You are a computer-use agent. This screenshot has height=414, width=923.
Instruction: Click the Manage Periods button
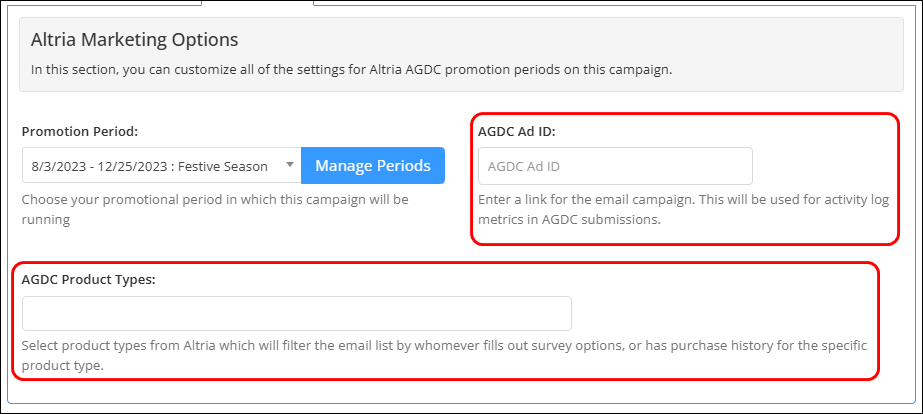click(373, 165)
